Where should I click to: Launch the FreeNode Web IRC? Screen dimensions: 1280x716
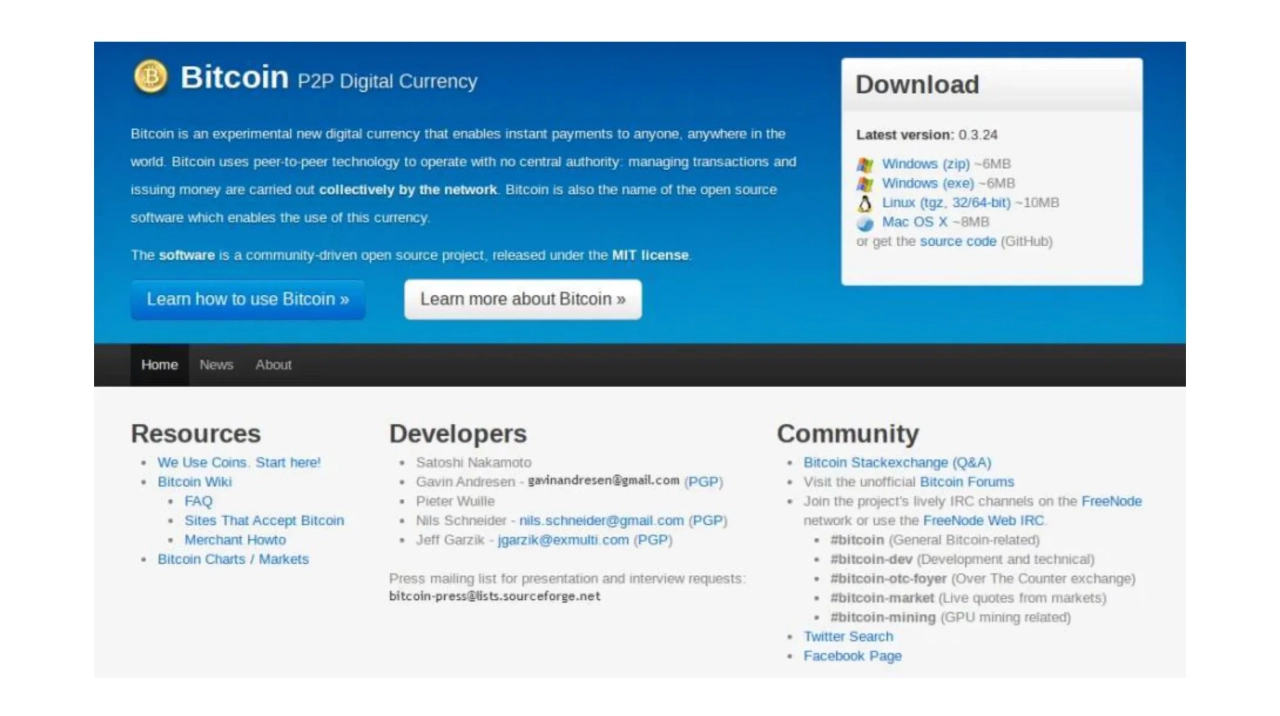(x=983, y=520)
